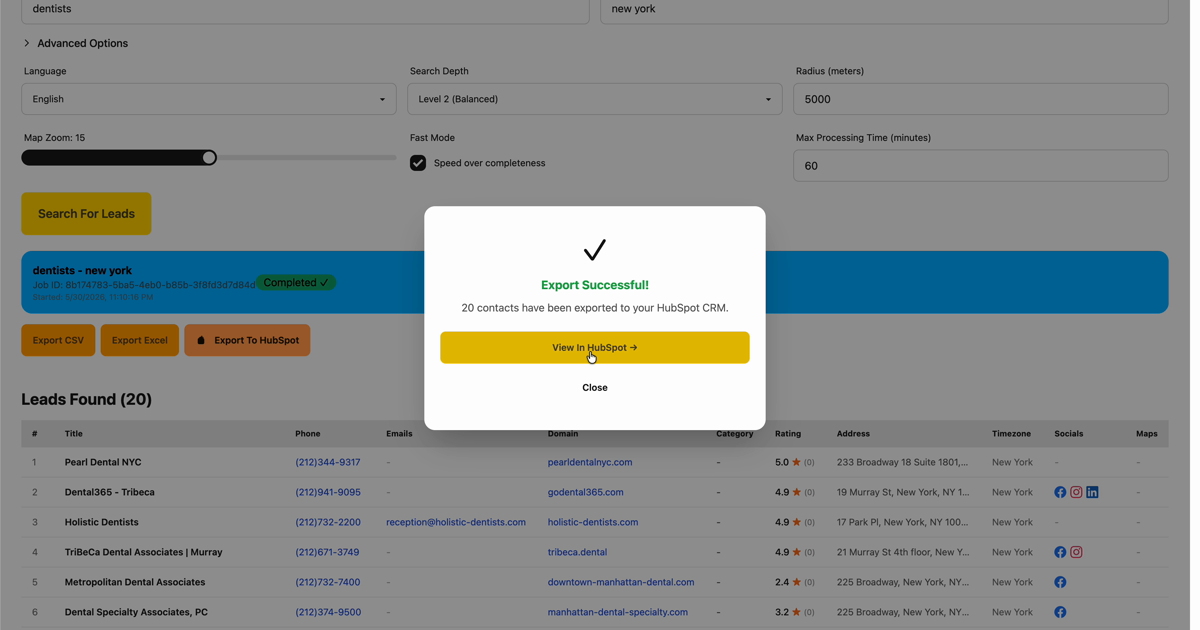
Task: Click reception@holistic-dentists.com email
Action: pyautogui.click(x=456, y=522)
